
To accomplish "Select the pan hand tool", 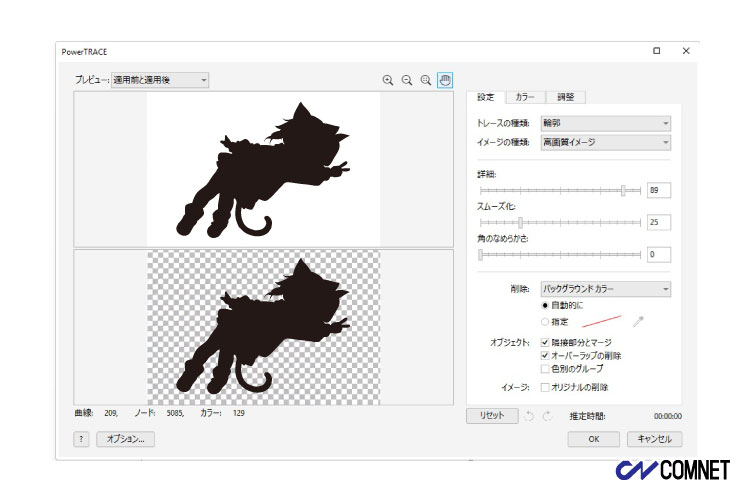I will click(x=445, y=80).
